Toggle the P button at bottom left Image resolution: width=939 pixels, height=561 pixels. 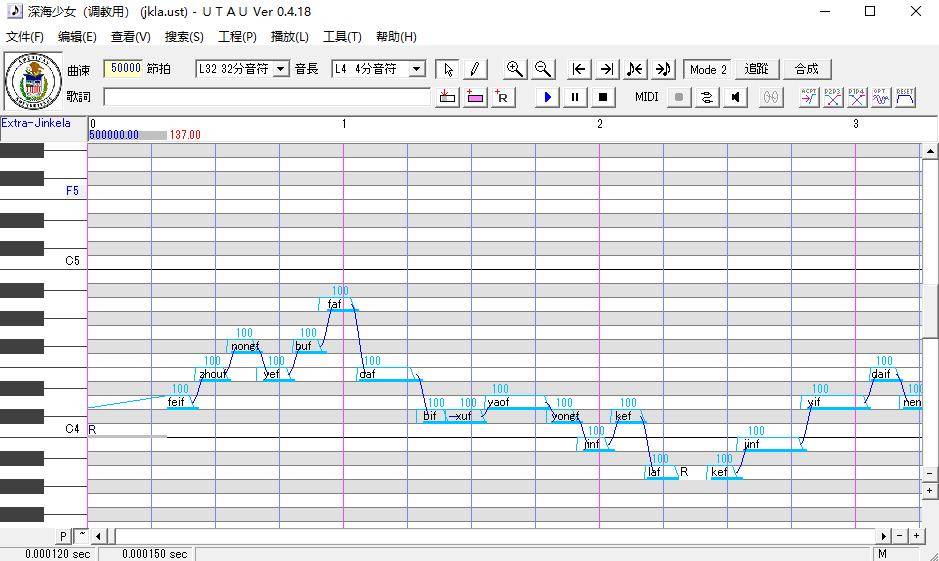tap(63, 536)
